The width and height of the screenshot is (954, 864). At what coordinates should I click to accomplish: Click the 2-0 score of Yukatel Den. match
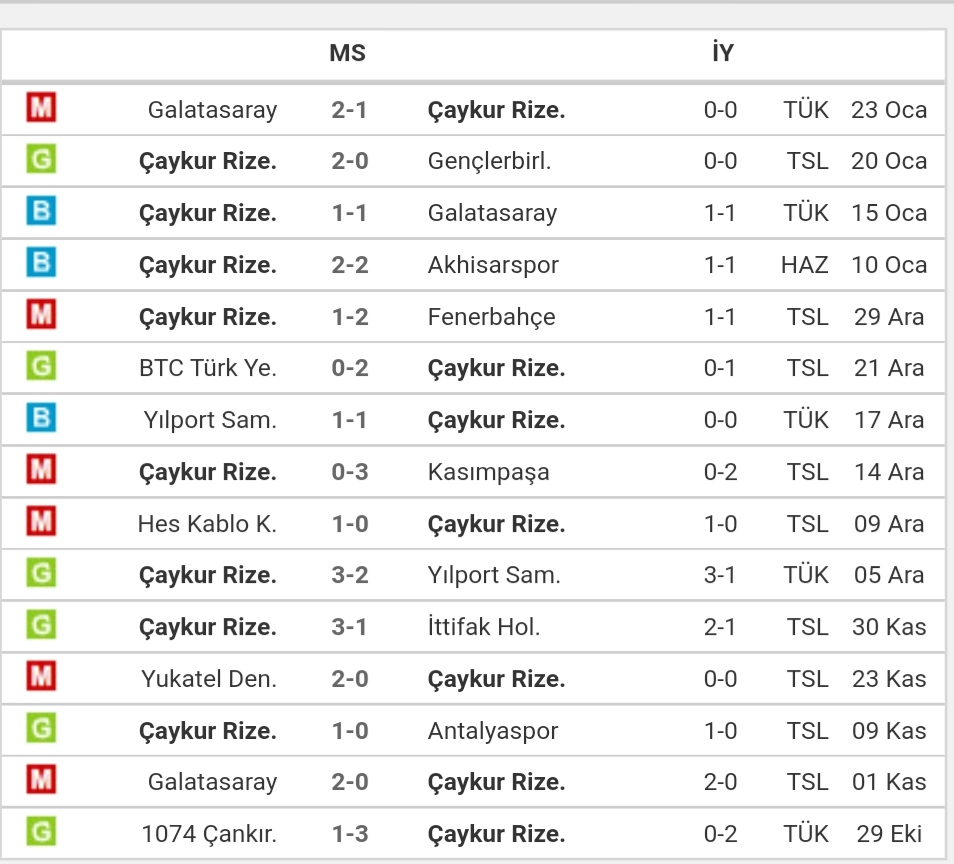click(350, 678)
